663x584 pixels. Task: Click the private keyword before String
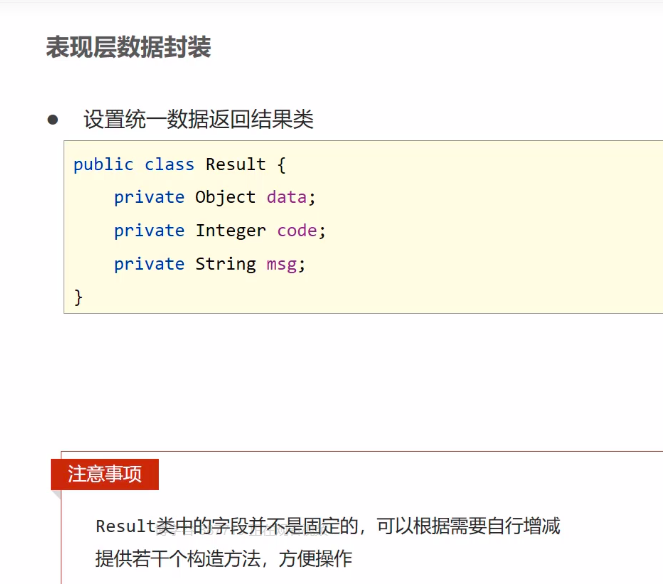click(149, 264)
